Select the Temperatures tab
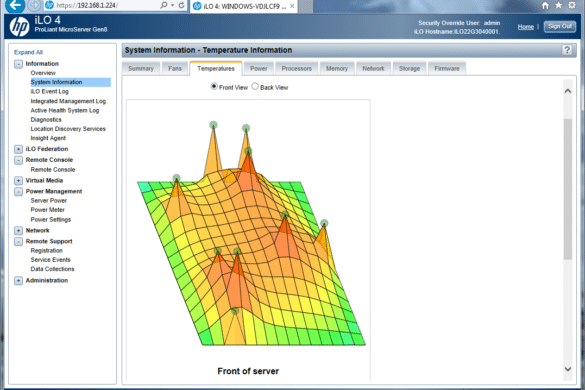 216,69
